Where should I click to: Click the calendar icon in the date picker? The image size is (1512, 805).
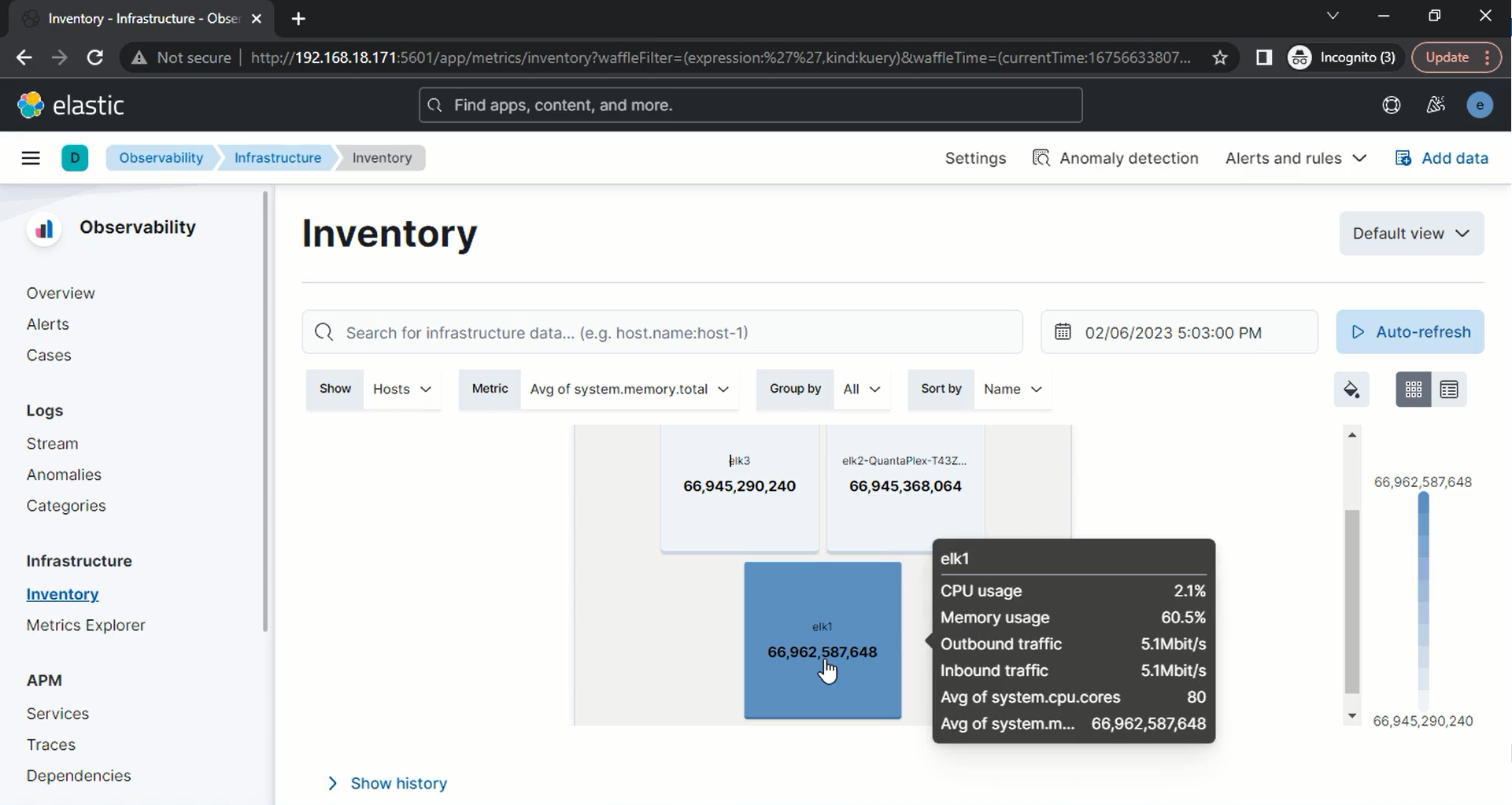click(x=1064, y=331)
